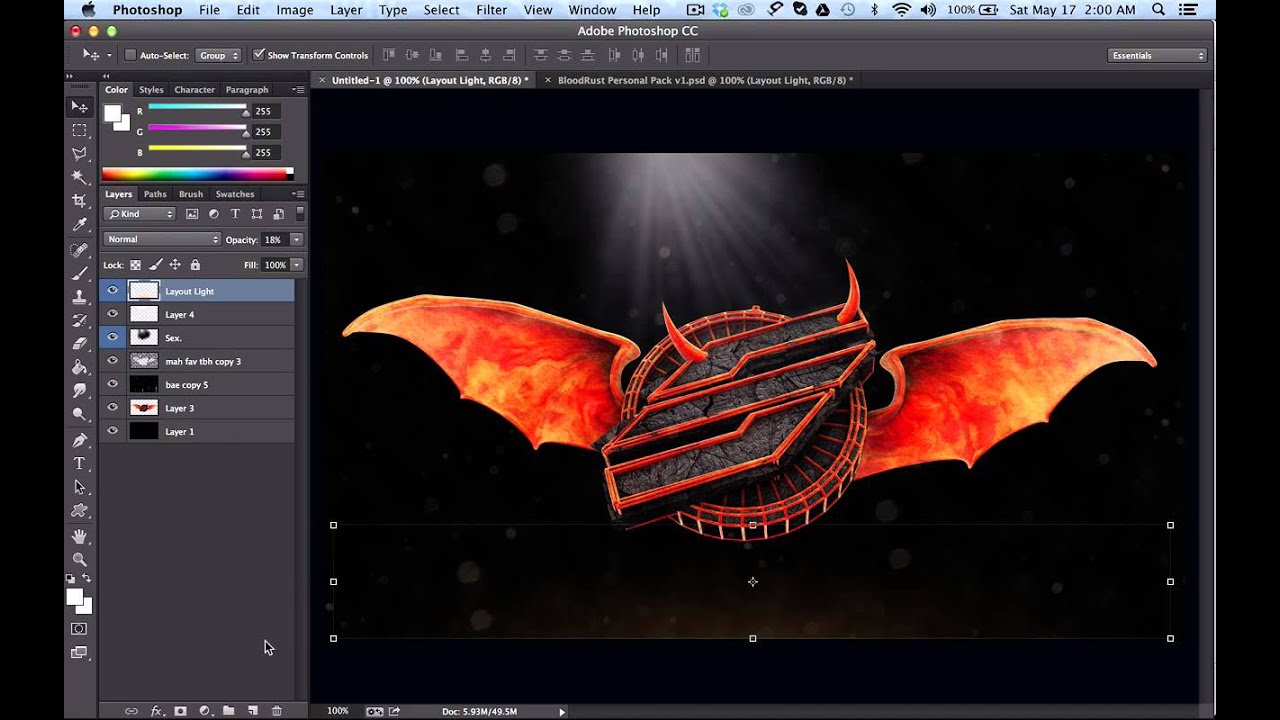Viewport: 1280px width, 720px height.
Task: Hide Layer 1 visibility eye
Action: (112, 431)
